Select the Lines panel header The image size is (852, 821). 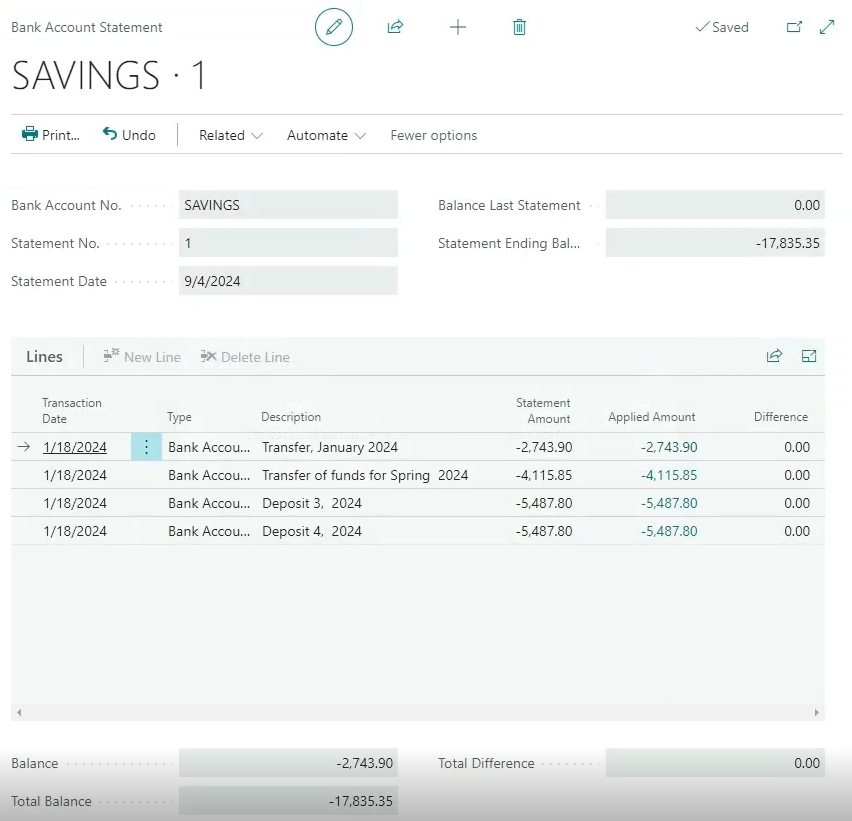(44, 356)
